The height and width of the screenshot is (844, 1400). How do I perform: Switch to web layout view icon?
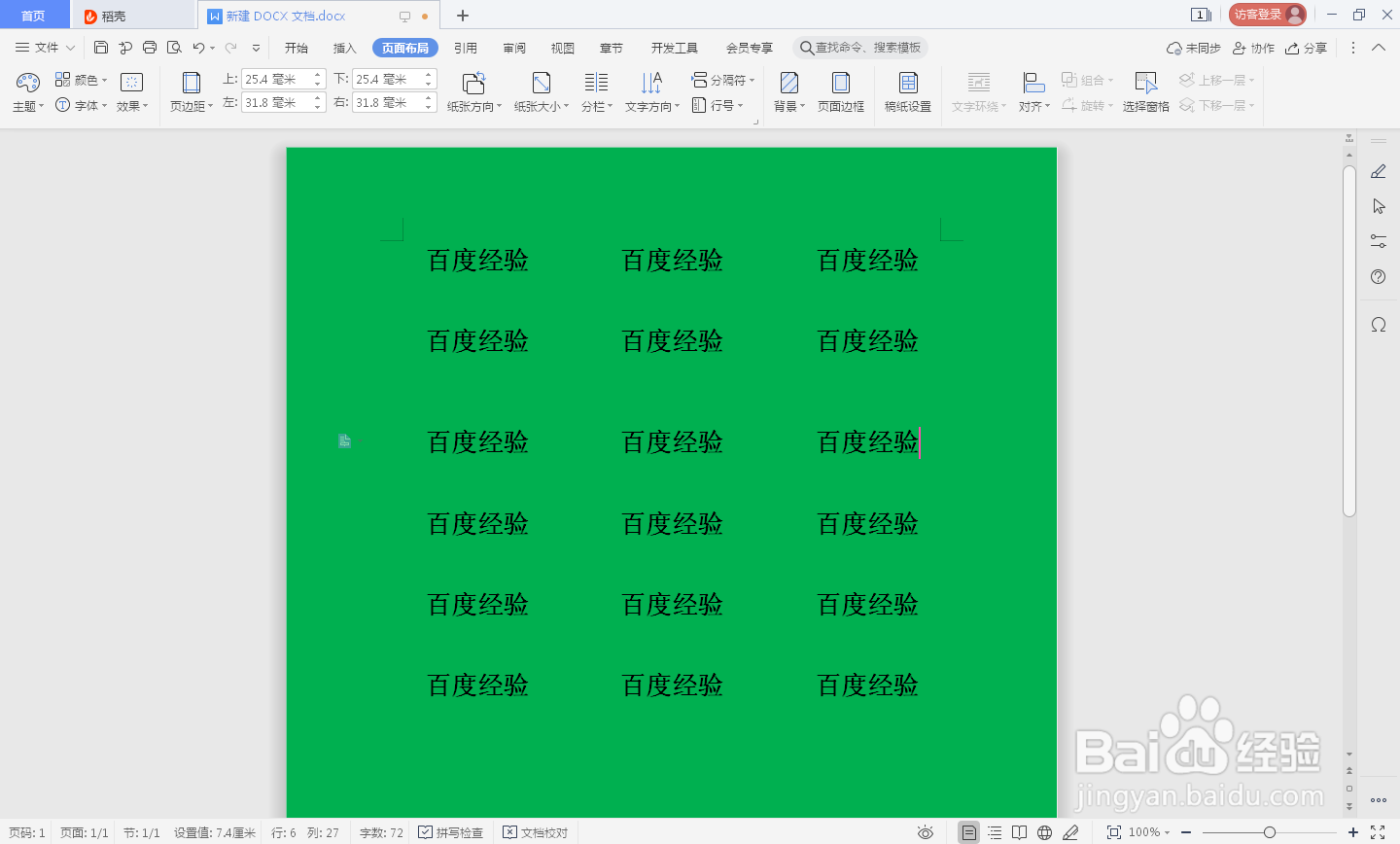click(1044, 832)
